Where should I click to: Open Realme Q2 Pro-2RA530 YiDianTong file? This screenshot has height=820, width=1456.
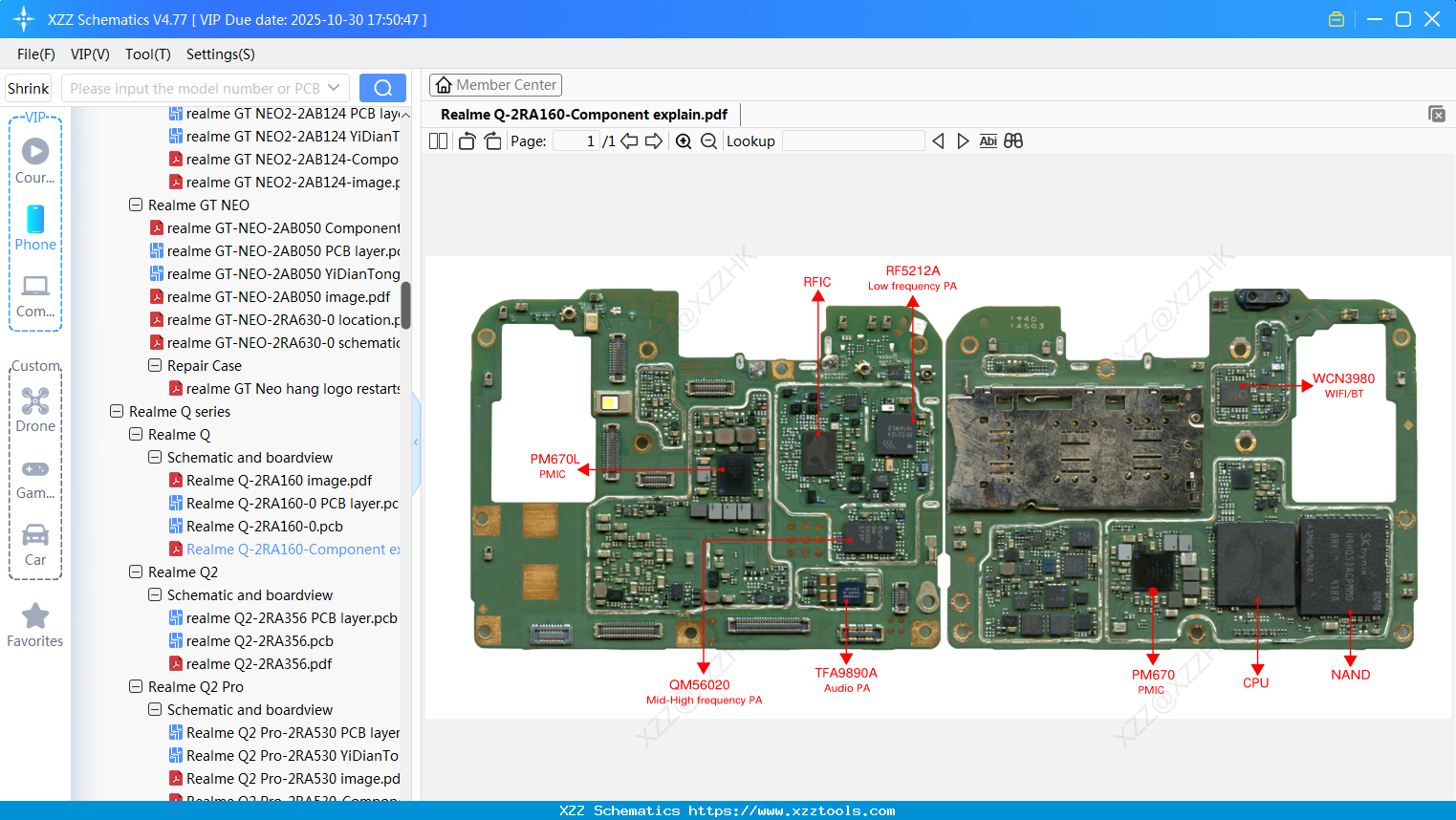[x=284, y=756]
